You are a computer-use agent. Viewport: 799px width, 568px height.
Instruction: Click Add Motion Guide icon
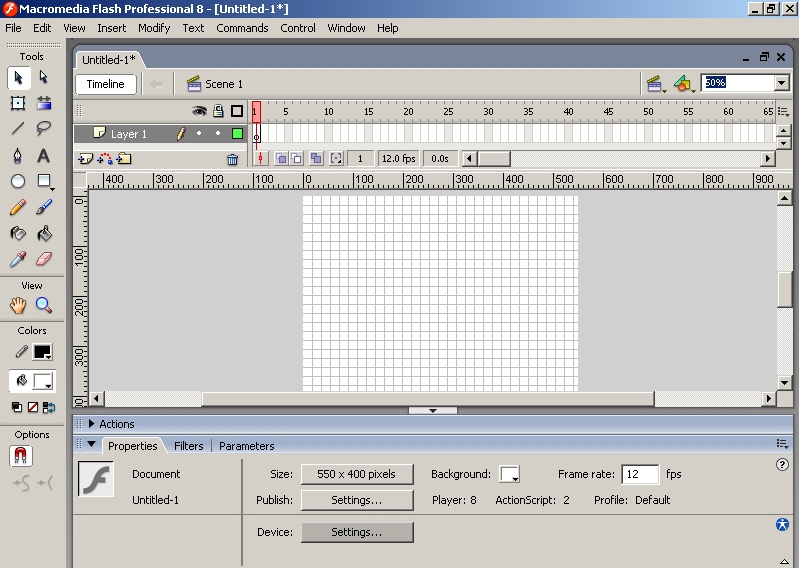point(105,159)
